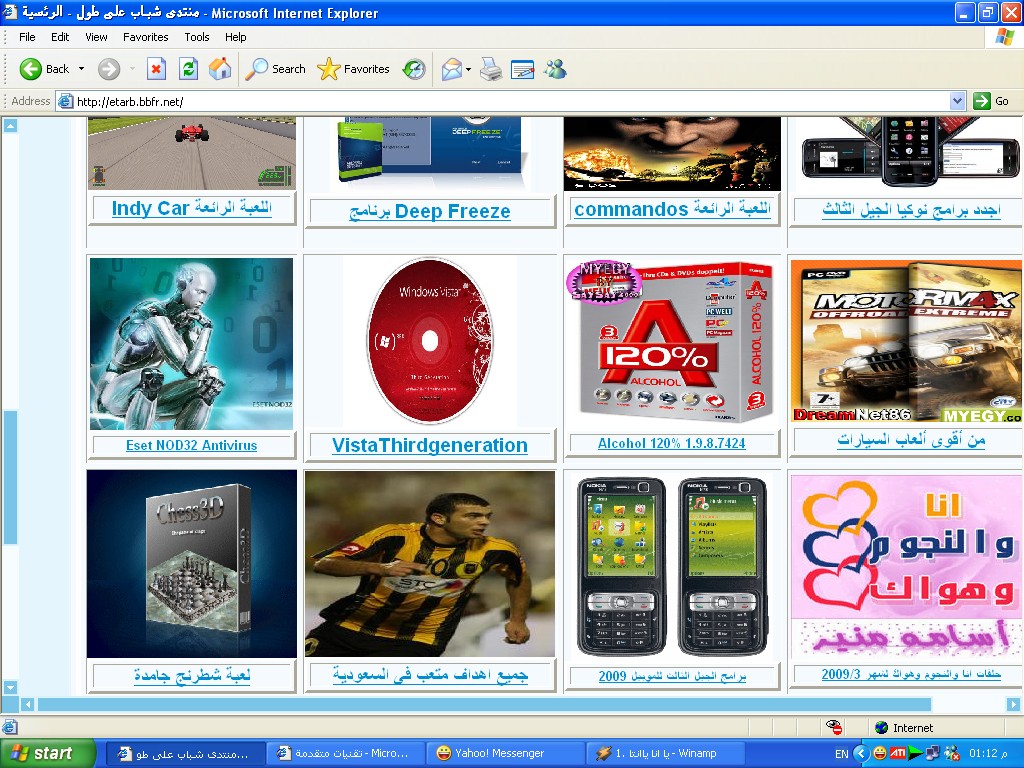The image size is (1024, 768).
Task: Follow the commandos game link
Action: click(672, 209)
